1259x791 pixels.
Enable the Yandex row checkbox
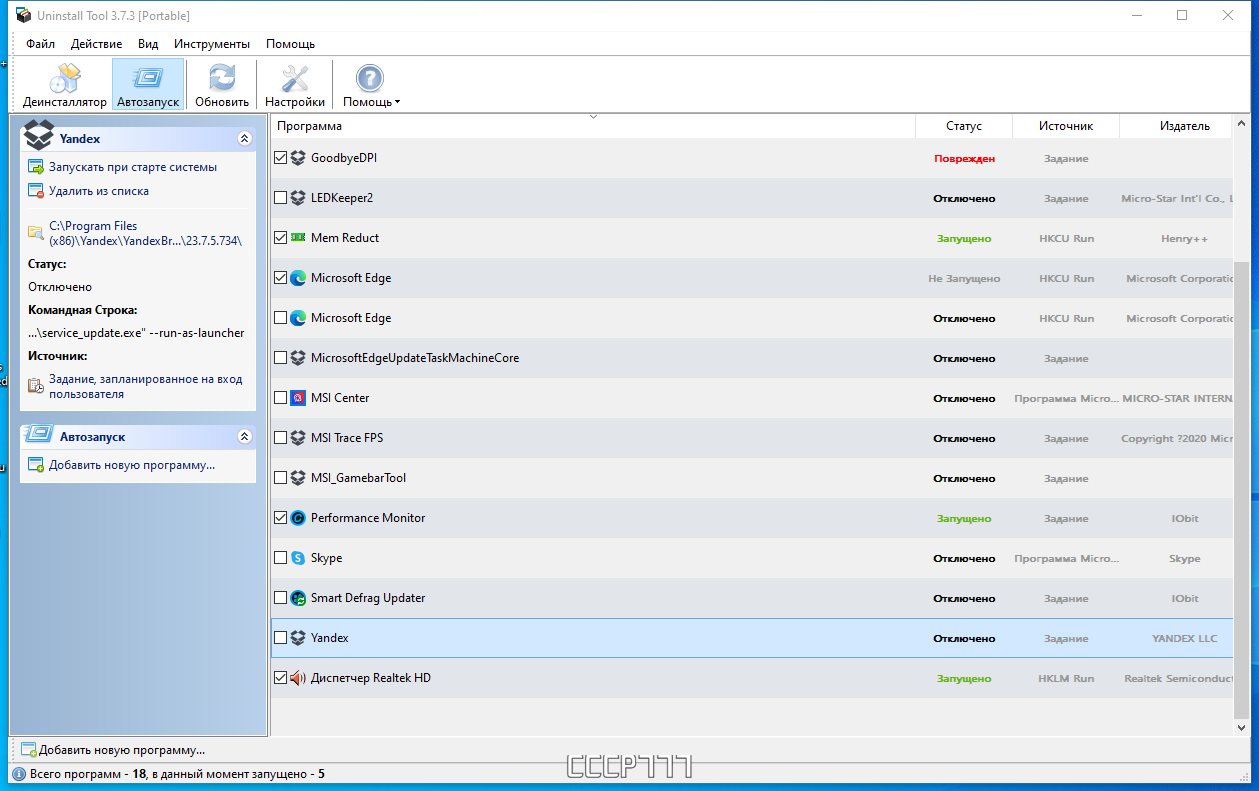[280, 638]
